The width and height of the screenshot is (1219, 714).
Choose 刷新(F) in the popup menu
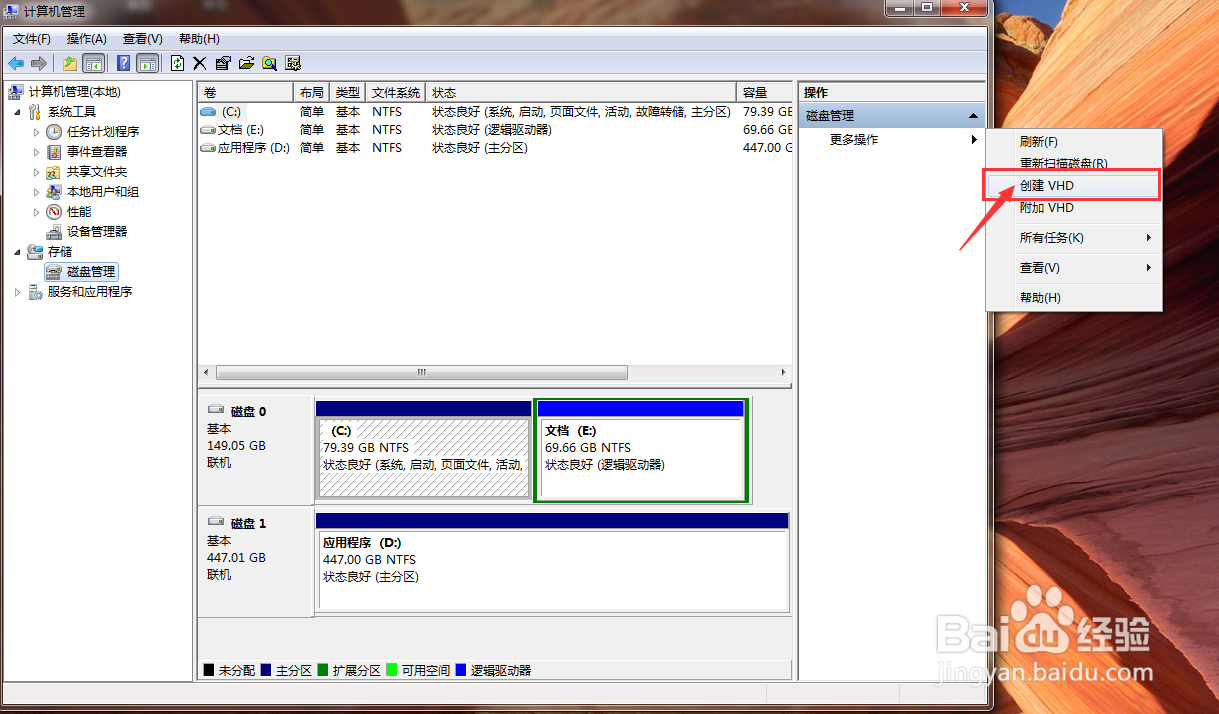(x=1074, y=142)
